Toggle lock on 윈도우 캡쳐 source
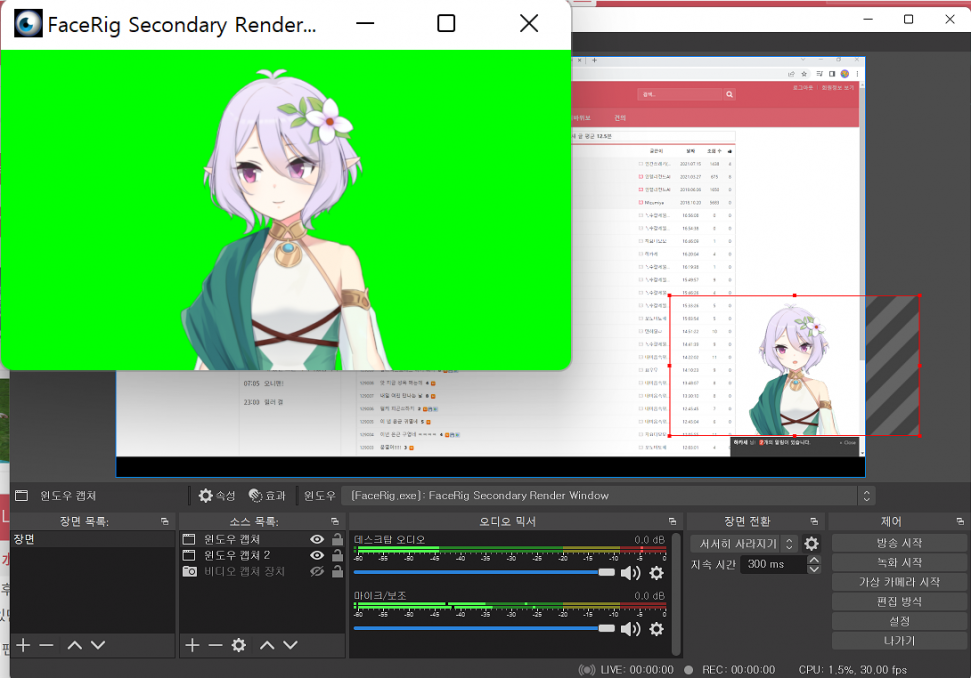The width and height of the screenshot is (971, 678). [337, 539]
